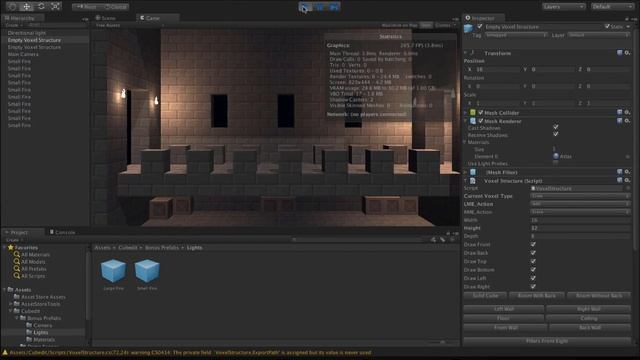Open the LMB_Action dropdown

click(580, 204)
